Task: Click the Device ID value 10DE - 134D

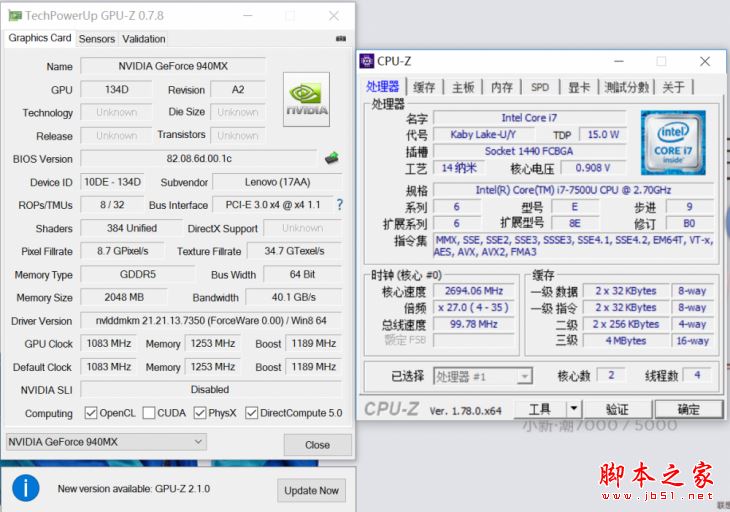Action: point(112,182)
